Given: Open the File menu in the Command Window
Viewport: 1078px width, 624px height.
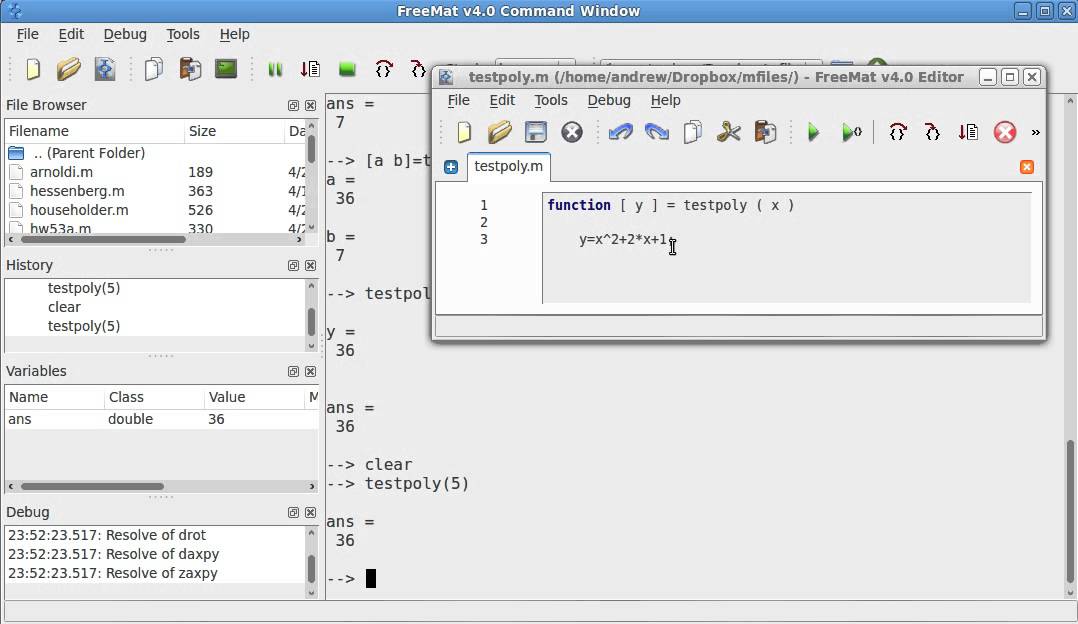Looking at the screenshot, I should (28, 34).
